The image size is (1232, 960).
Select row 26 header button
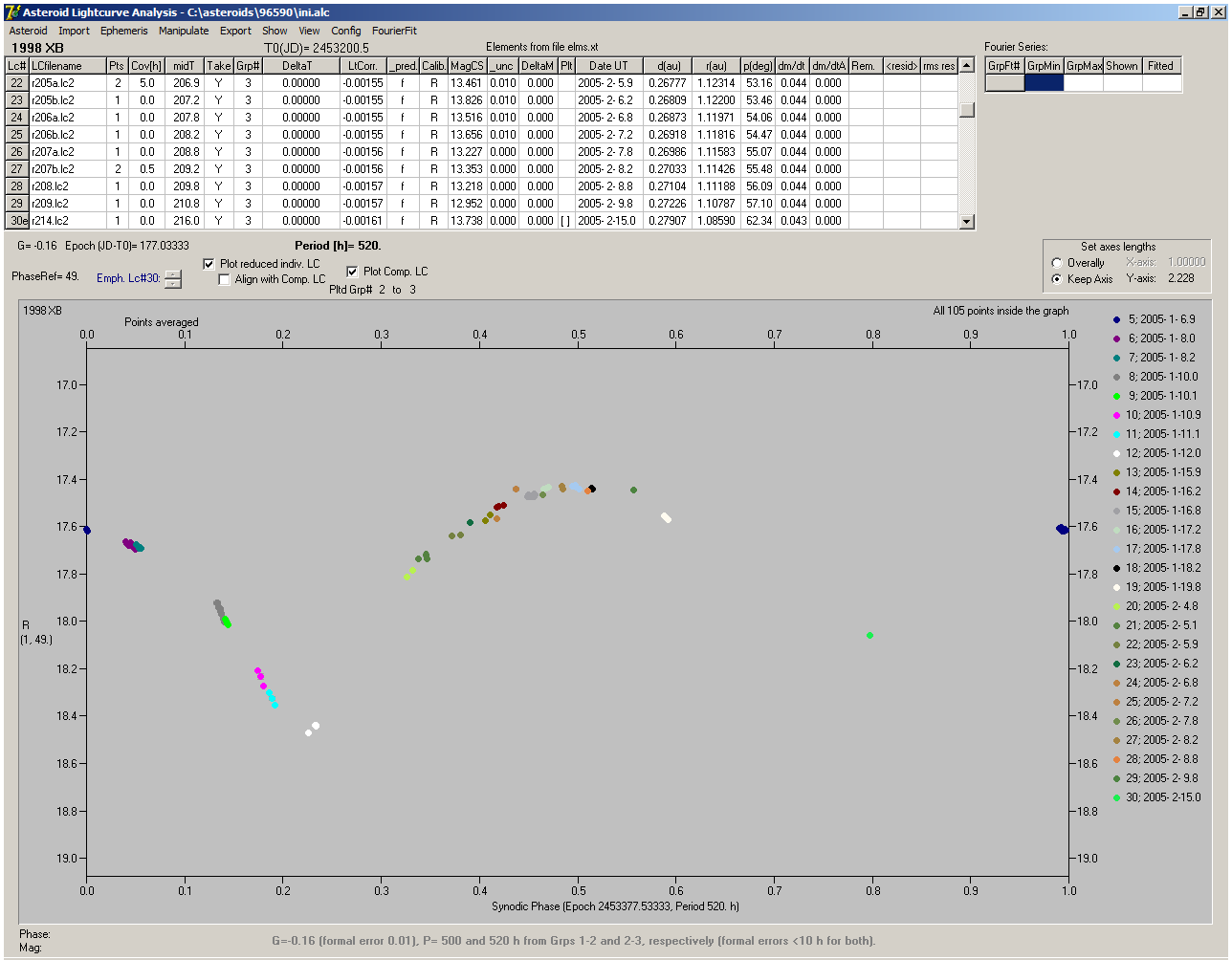click(17, 152)
